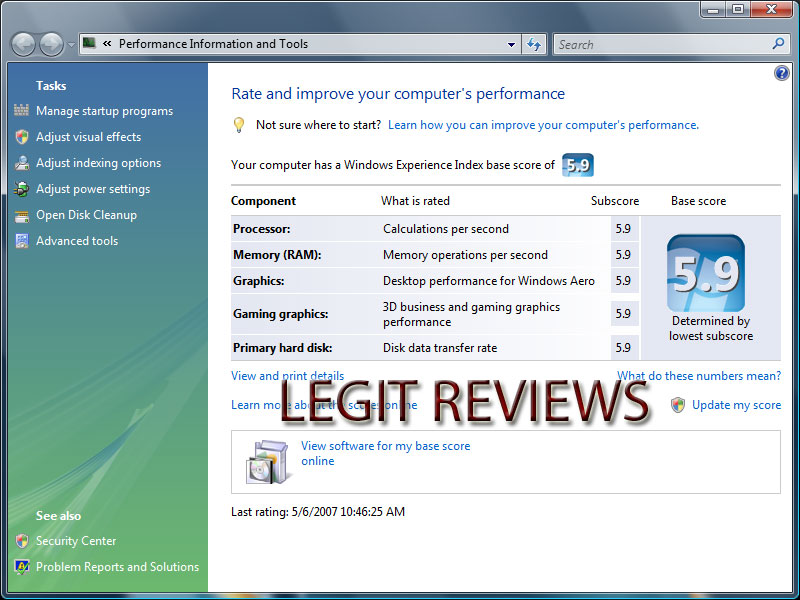Click the large 5.9 base score badge
800x600 pixels.
[x=706, y=273]
